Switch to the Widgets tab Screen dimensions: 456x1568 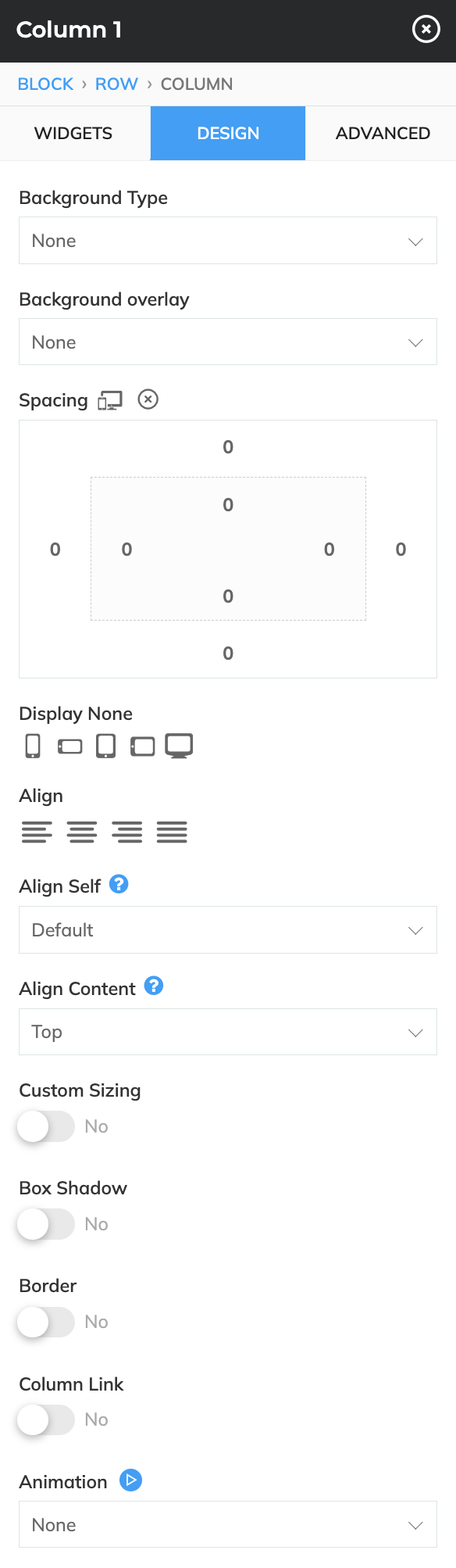pos(73,134)
